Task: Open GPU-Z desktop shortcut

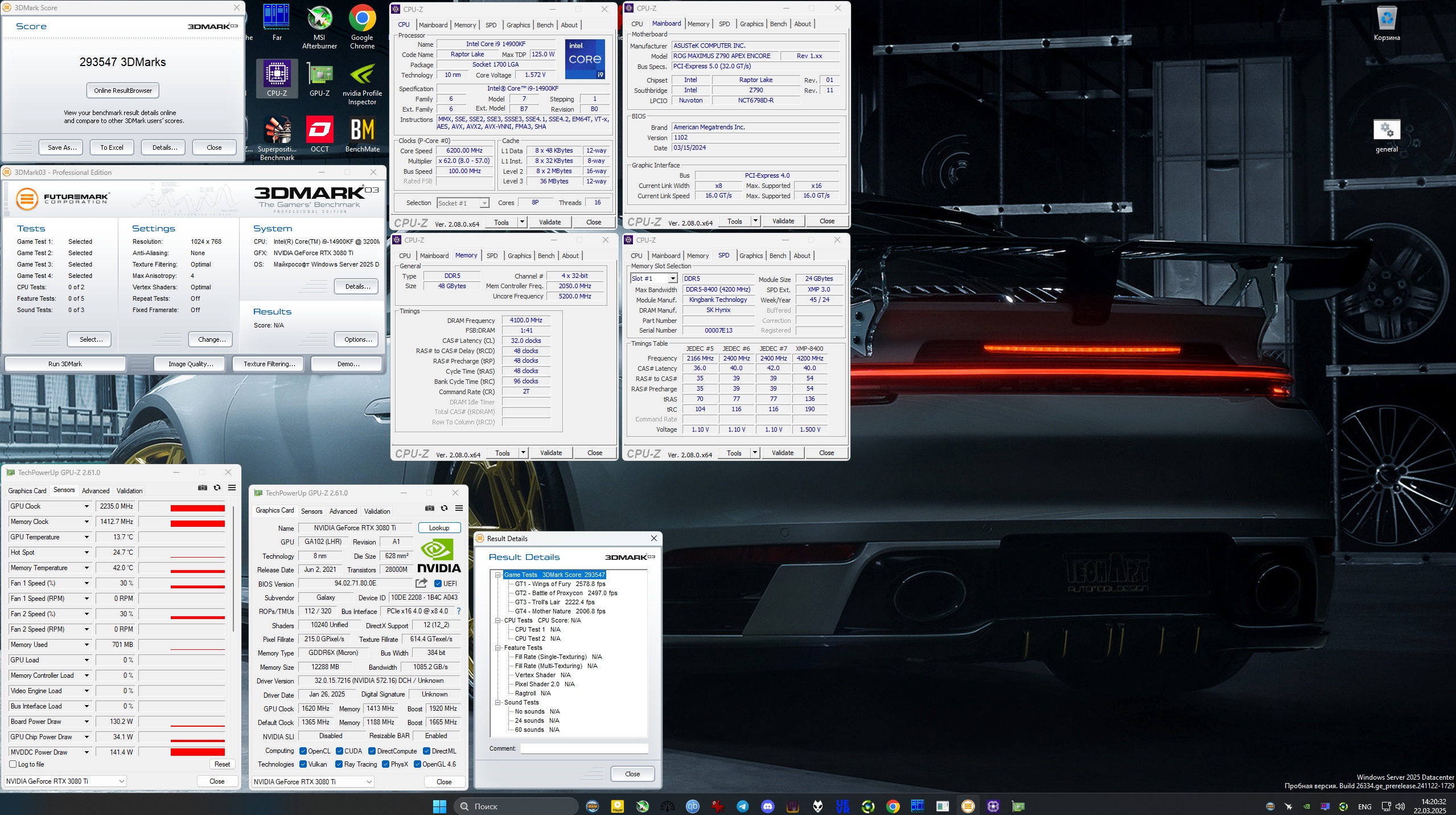Action: click(x=319, y=79)
